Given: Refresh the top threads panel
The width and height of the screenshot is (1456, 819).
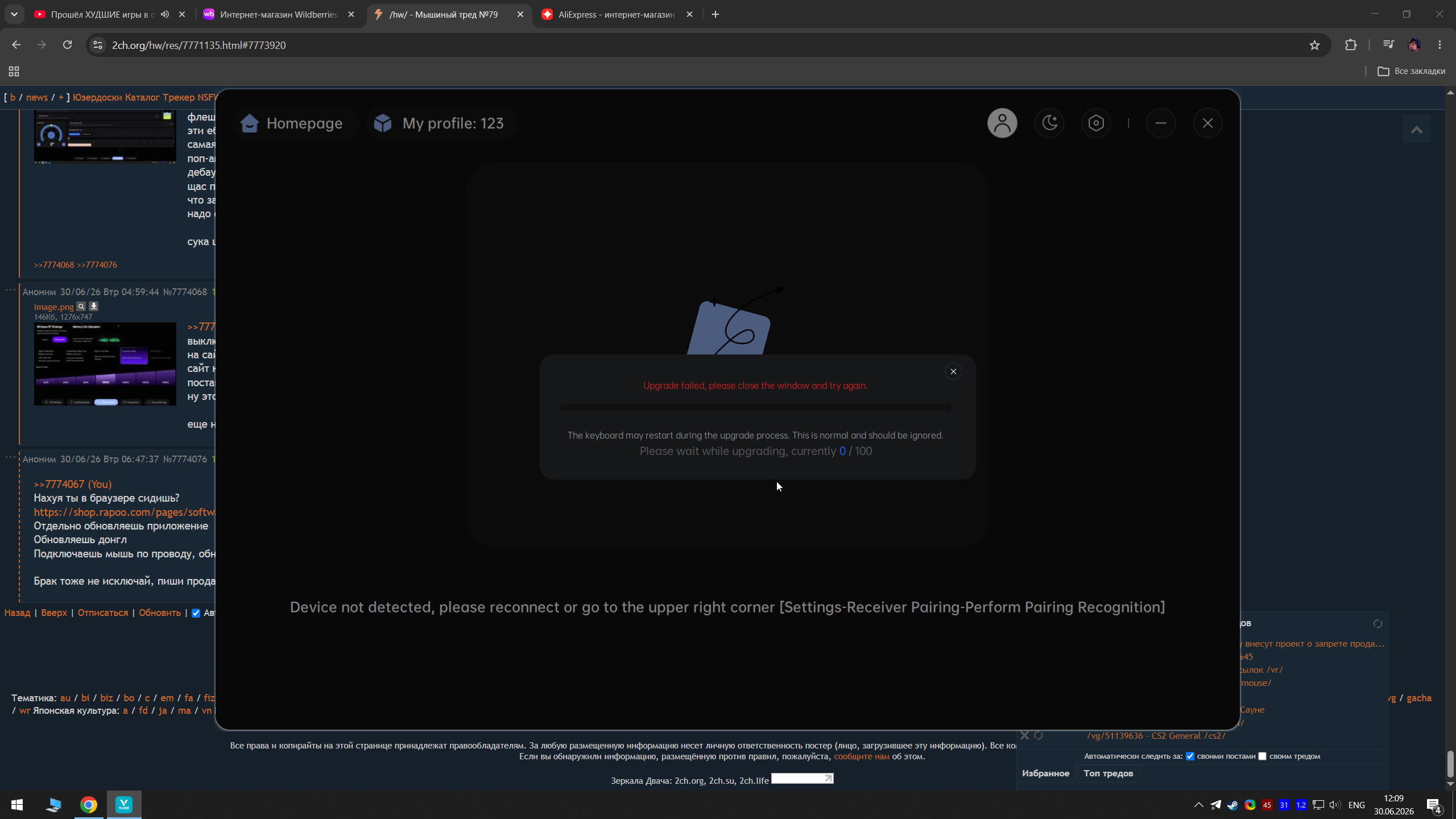Looking at the screenshot, I should pos(1378,624).
